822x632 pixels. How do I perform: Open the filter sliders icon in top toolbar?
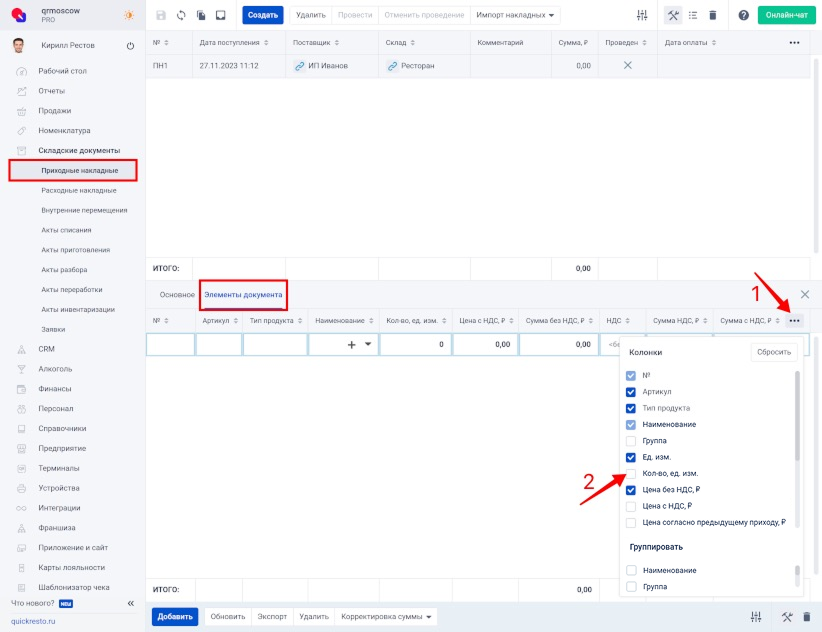click(x=642, y=16)
